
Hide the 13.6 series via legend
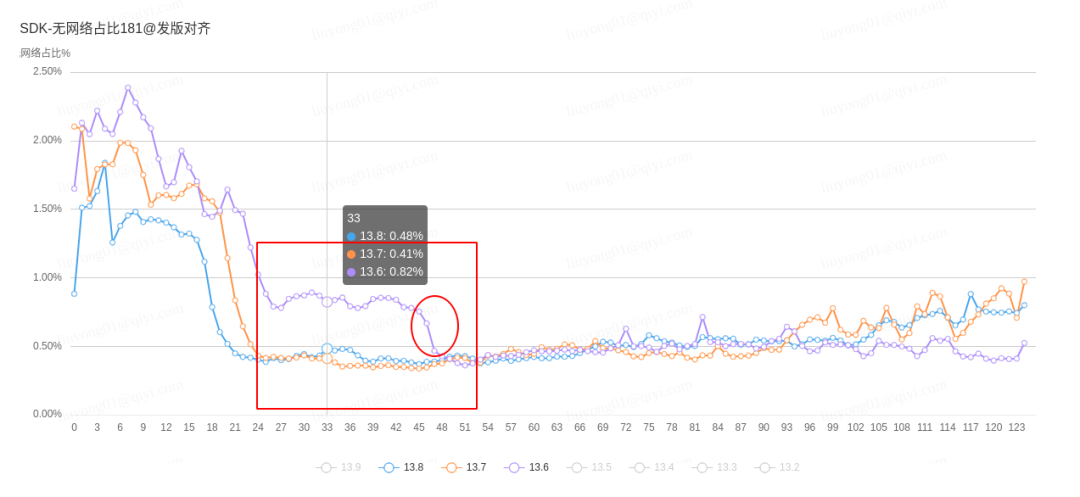(x=526, y=467)
